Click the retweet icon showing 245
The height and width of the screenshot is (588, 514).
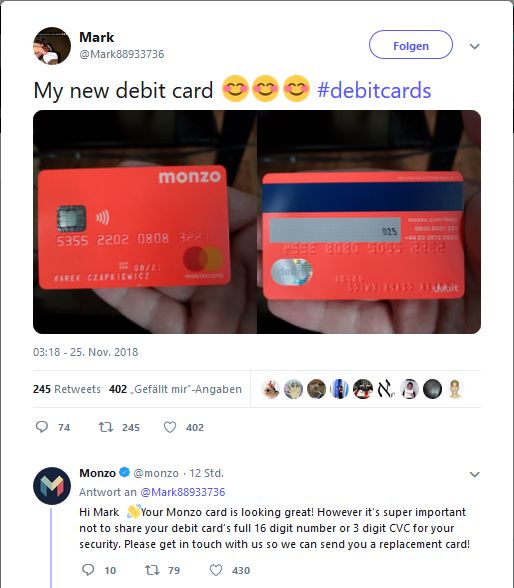click(106, 427)
